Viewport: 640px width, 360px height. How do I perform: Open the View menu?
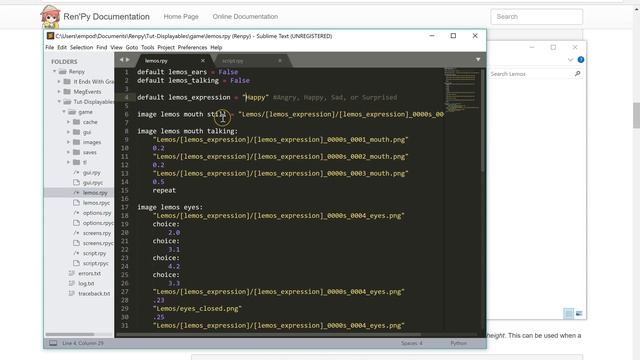tap(116, 47)
